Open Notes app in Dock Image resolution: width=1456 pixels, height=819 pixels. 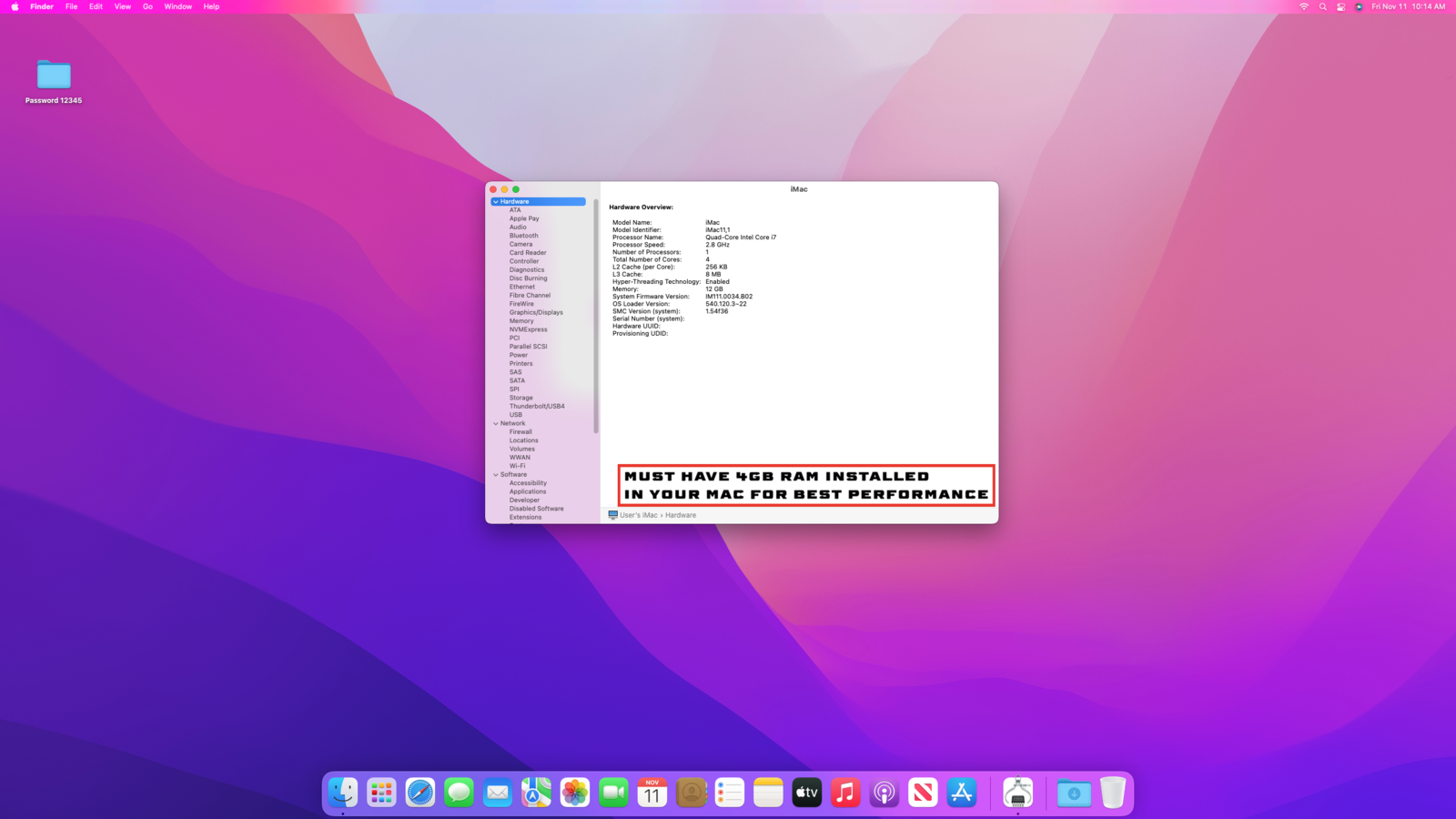(768, 793)
